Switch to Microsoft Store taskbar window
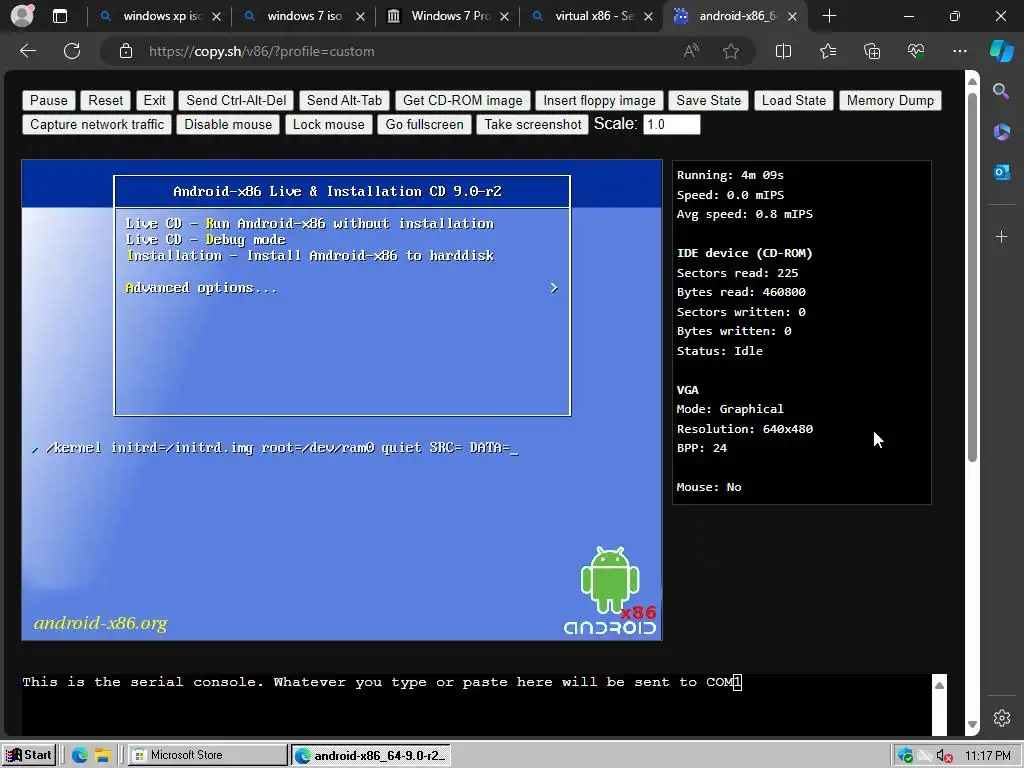 point(207,755)
